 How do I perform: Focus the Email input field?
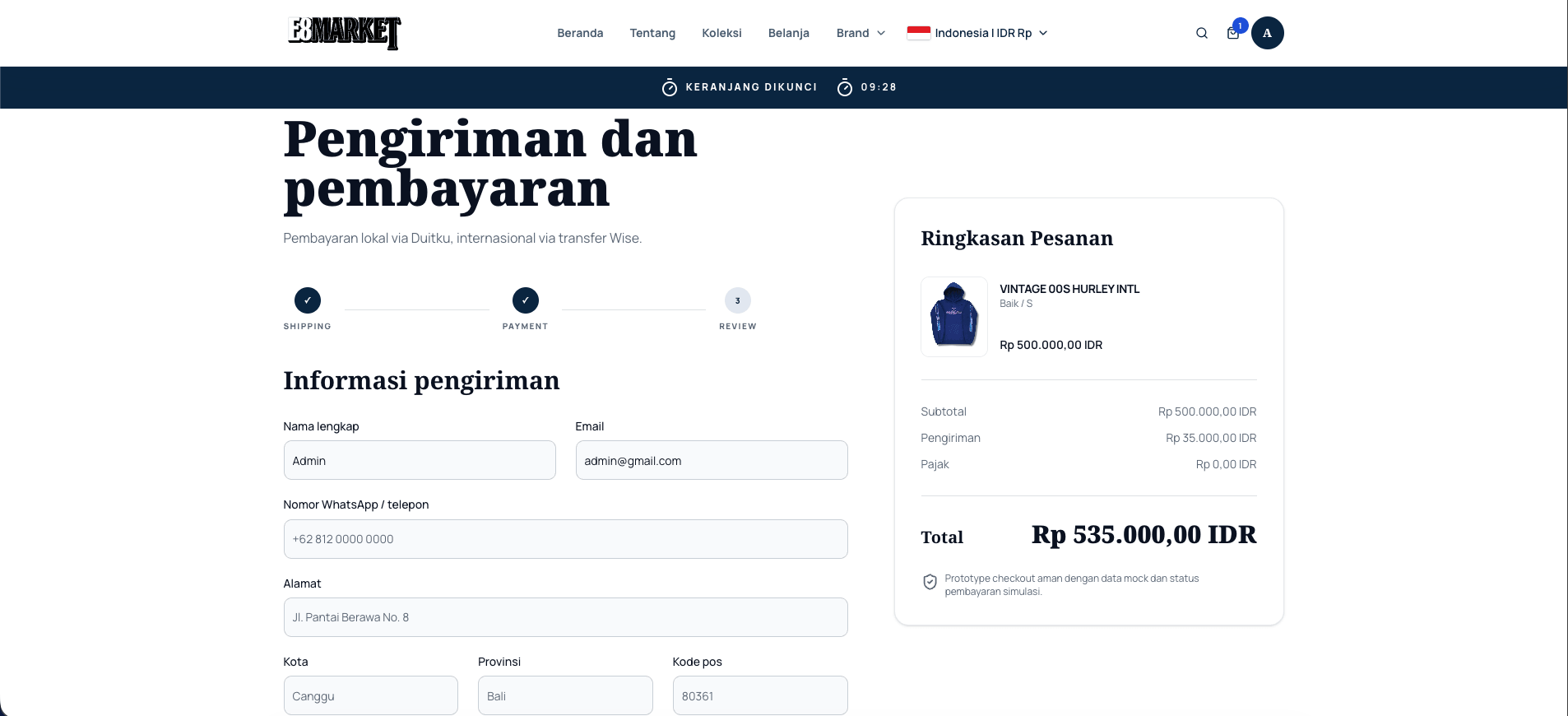pyautogui.click(x=712, y=460)
